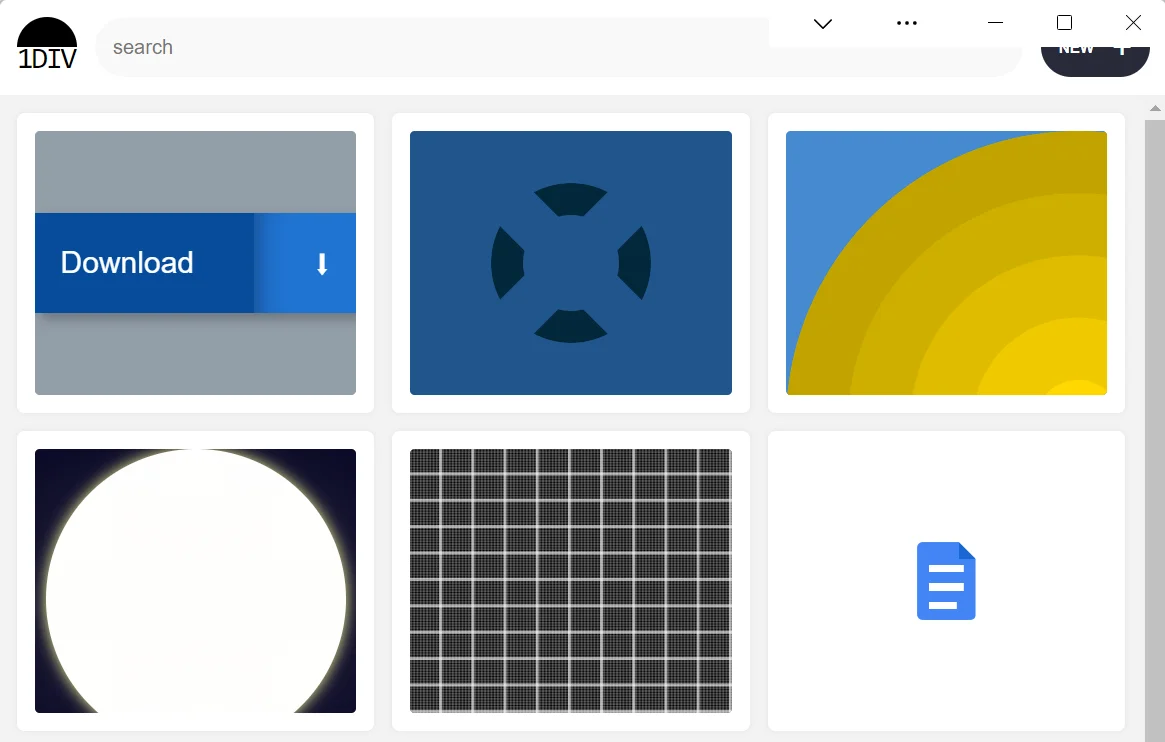Viewport: 1165px width, 742px height.
Task: Close the window with X button
Action: pyautogui.click(x=1133, y=23)
